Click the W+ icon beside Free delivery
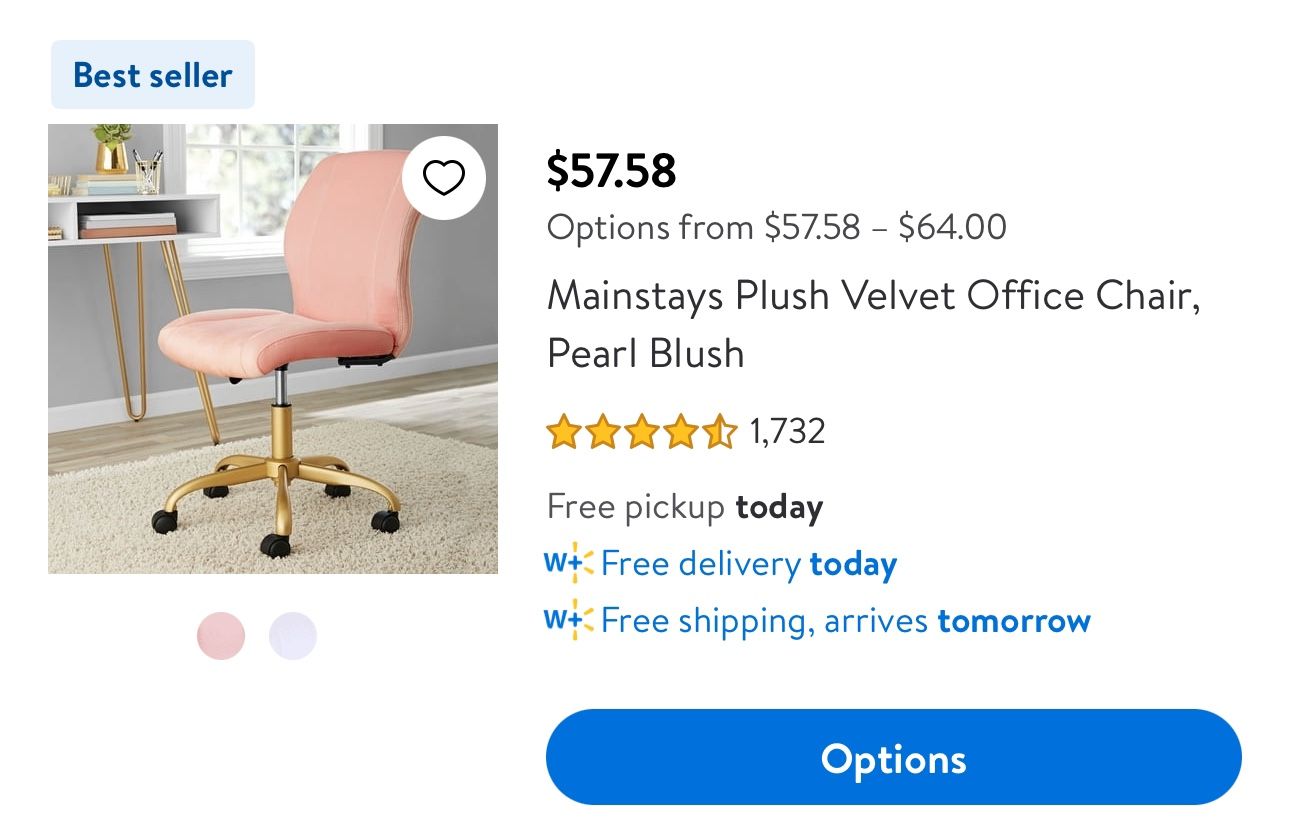This screenshot has height=825, width=1290. coord(568,563)
